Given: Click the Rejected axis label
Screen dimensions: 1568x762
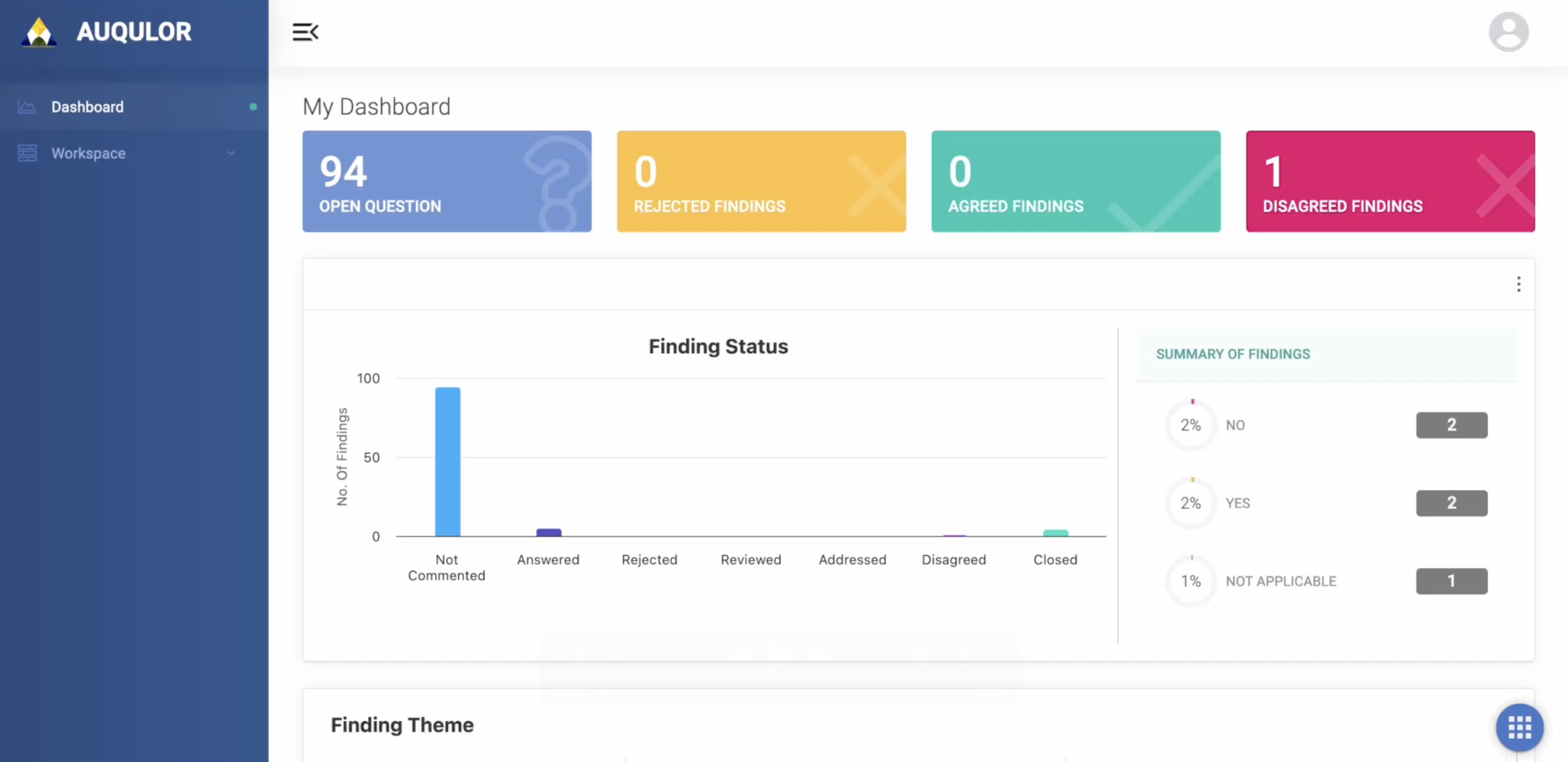Looking at the screenshot, I should 650,559.
